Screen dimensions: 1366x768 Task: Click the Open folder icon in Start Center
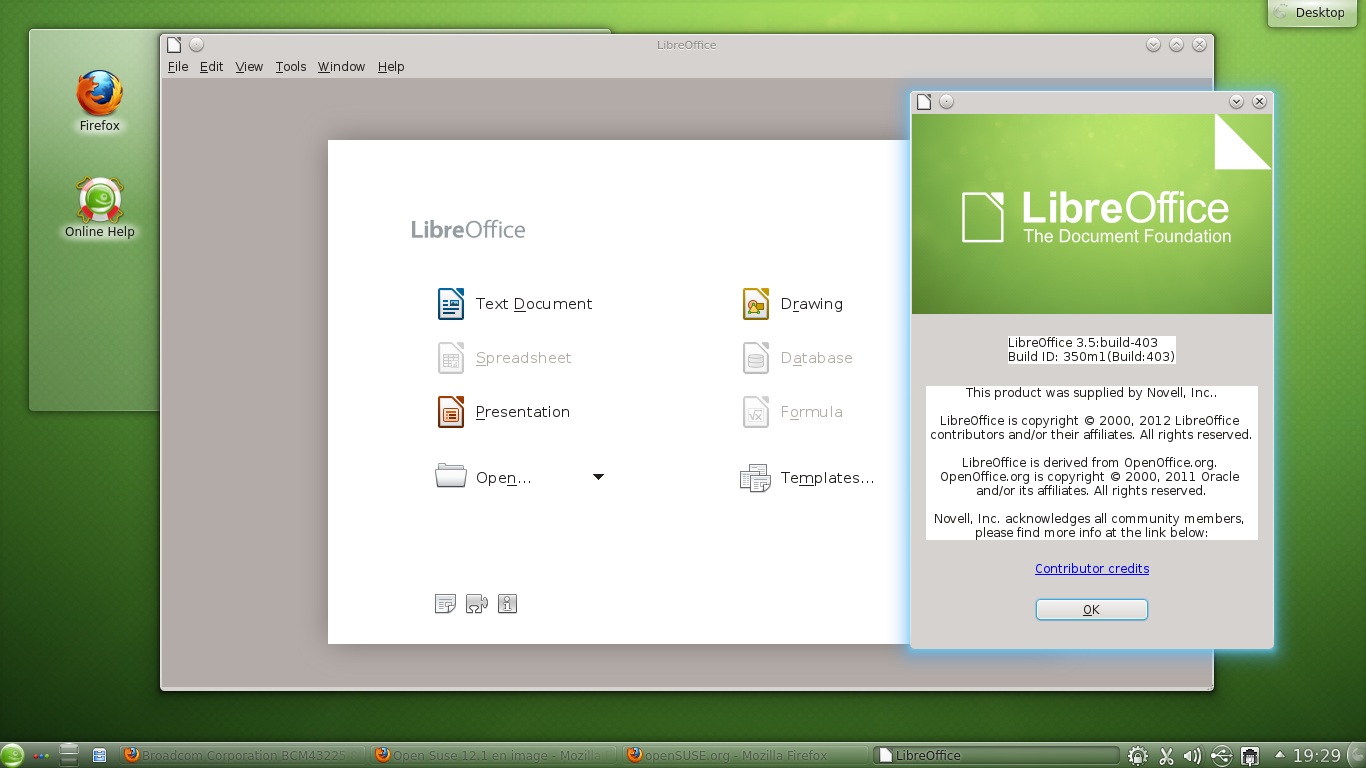coord(451,476)
